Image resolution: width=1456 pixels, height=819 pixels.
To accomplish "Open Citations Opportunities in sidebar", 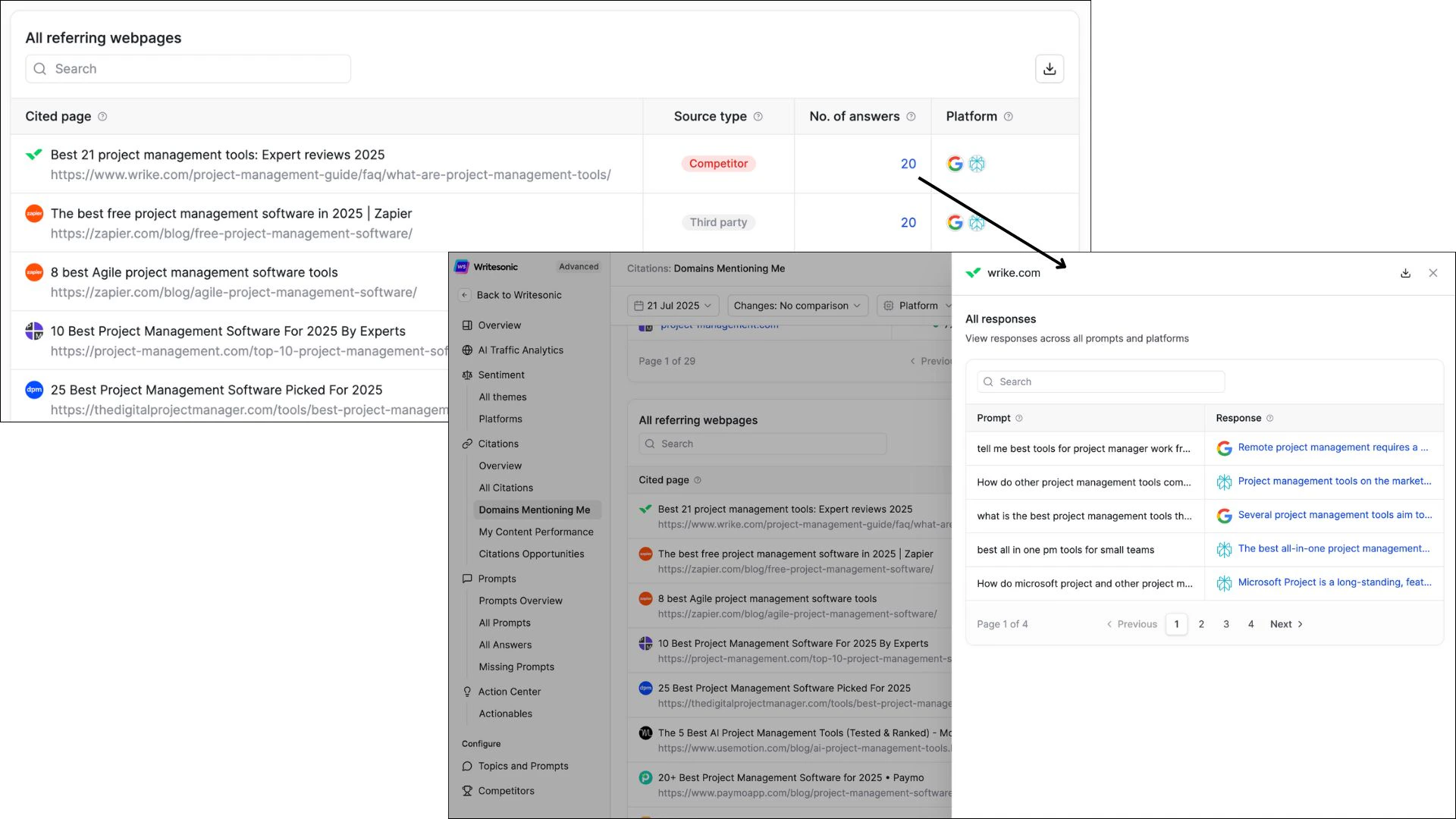I will point(531,554).
